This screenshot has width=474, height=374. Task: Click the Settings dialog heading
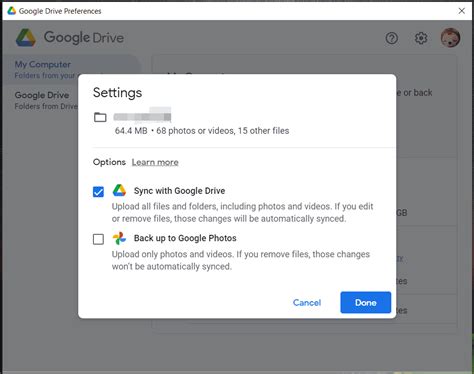pyautogui.click(x=117, y=93)
